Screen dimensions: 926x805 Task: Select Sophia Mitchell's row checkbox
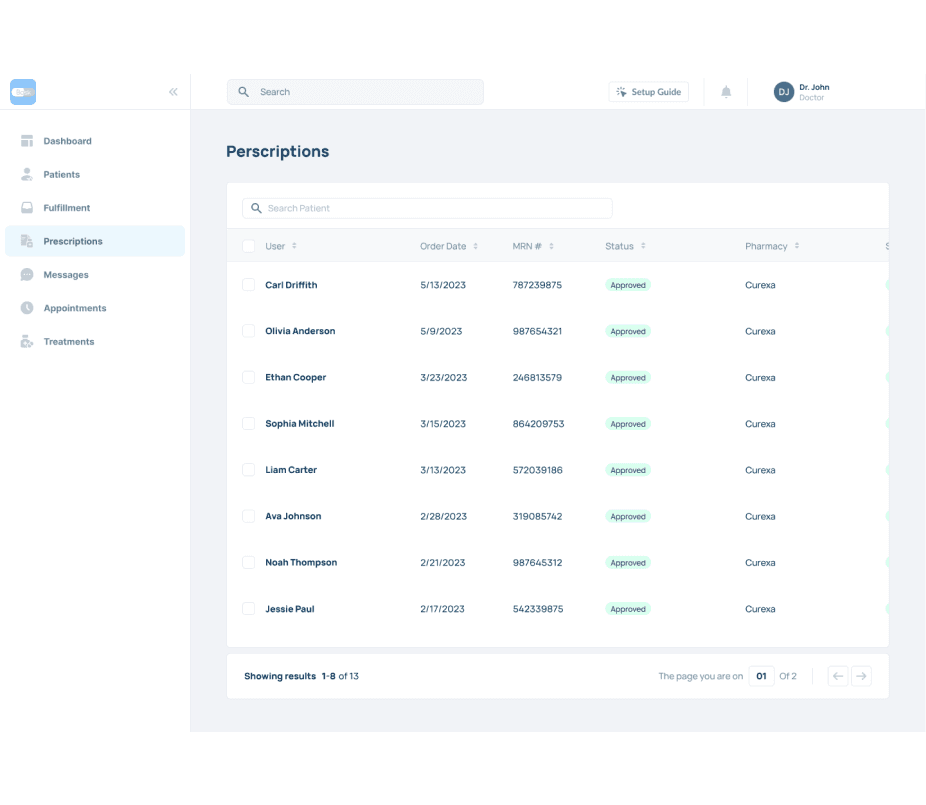[x=248, y=424]
